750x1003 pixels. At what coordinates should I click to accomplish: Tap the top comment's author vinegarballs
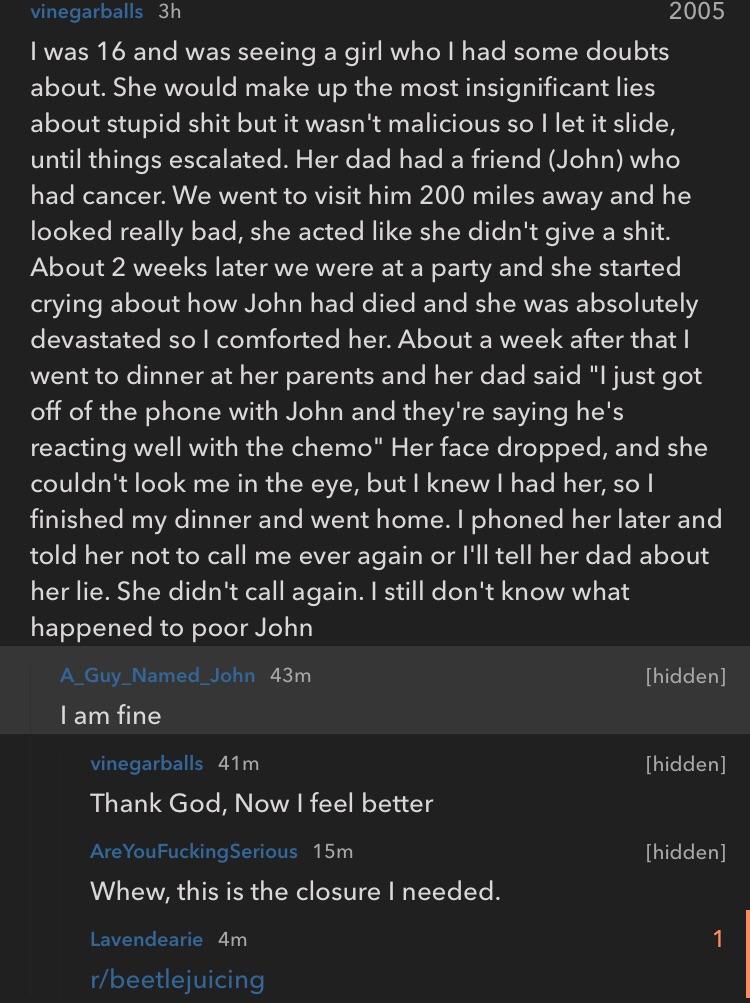point(87,12)
